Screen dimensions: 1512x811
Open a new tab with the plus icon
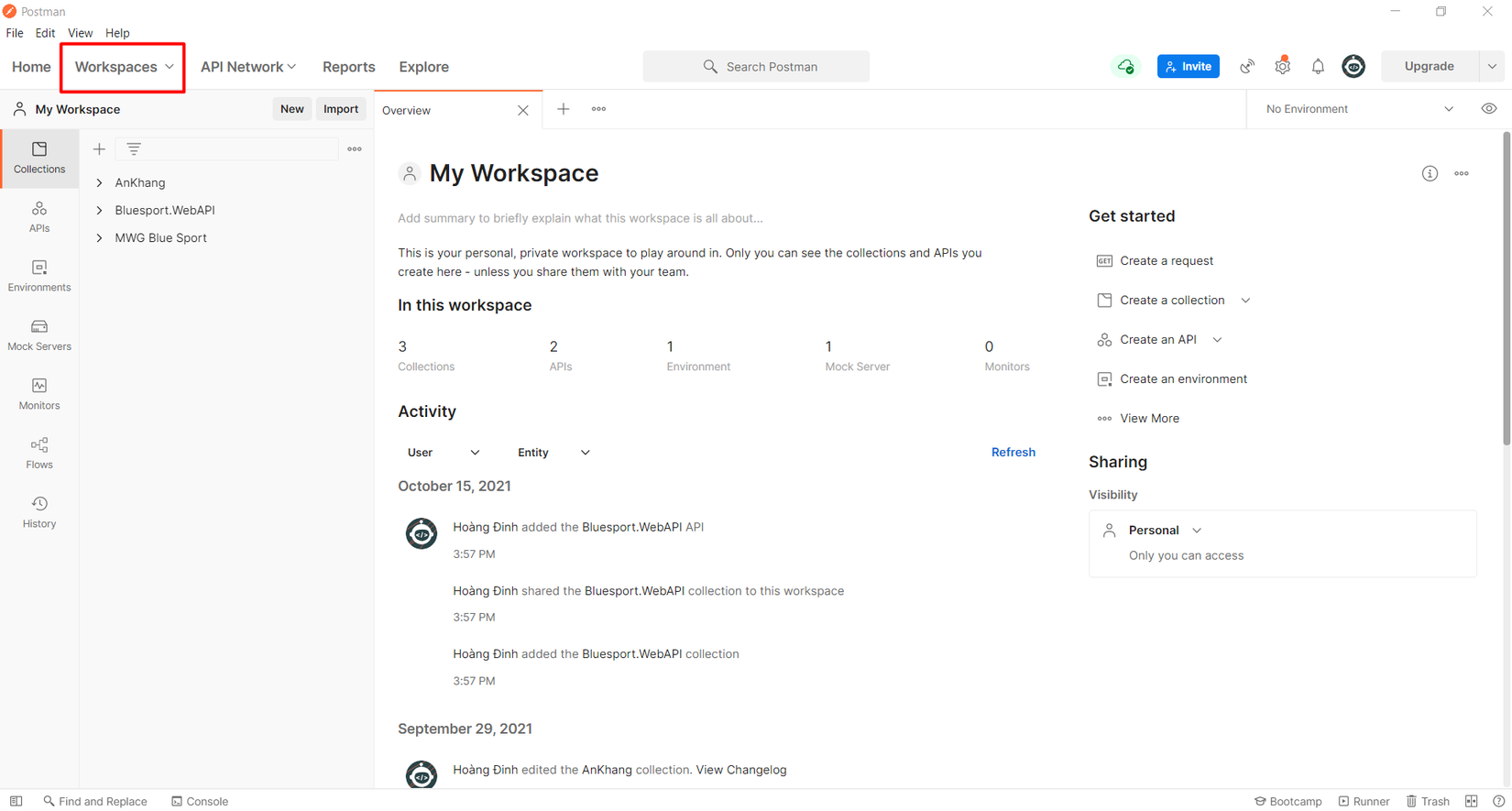pos(564,109)
